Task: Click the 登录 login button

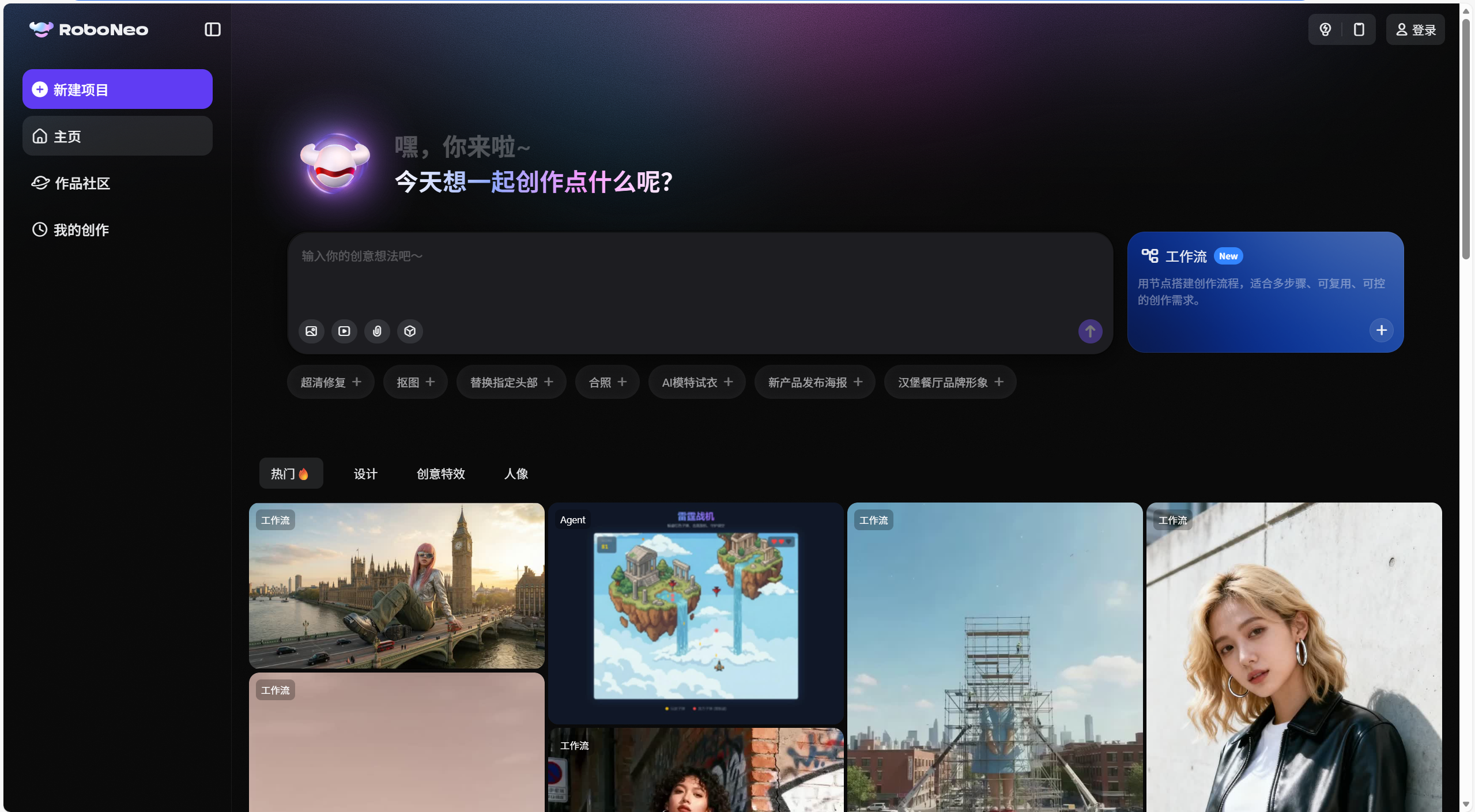Action: 1415,29
